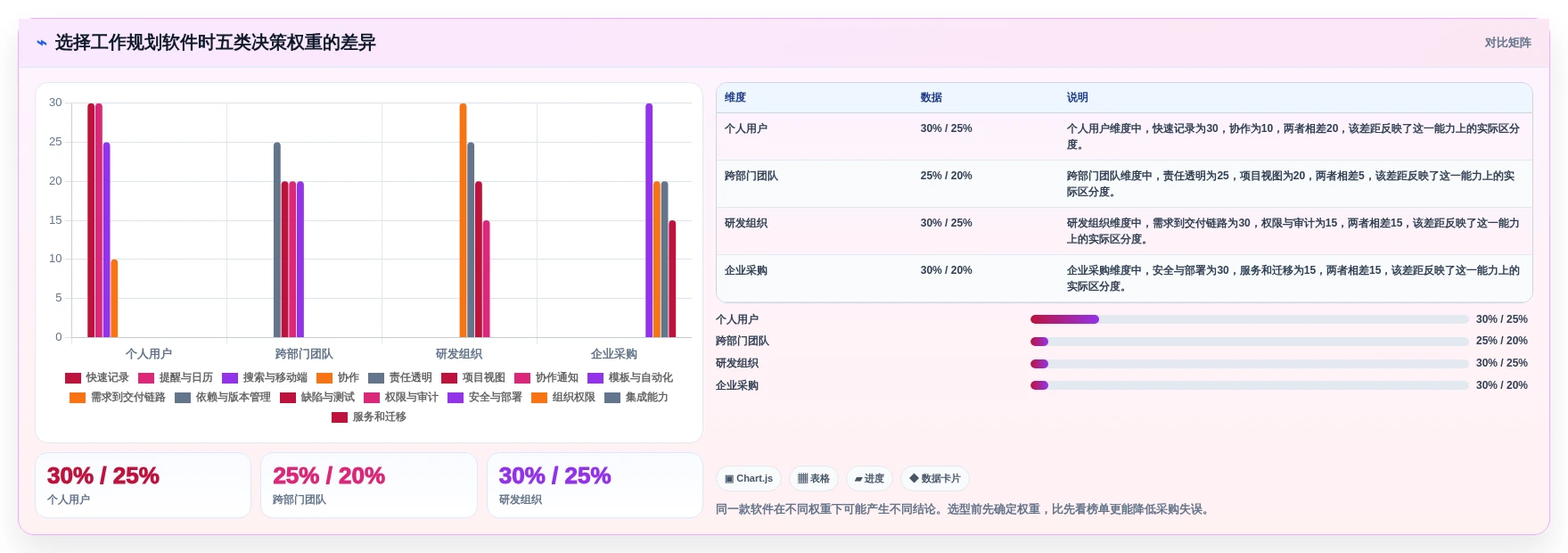Toggle 快速记录 series in the chart legend
The height and width of the screenshot is (553, 1568).
coord(97,378)
